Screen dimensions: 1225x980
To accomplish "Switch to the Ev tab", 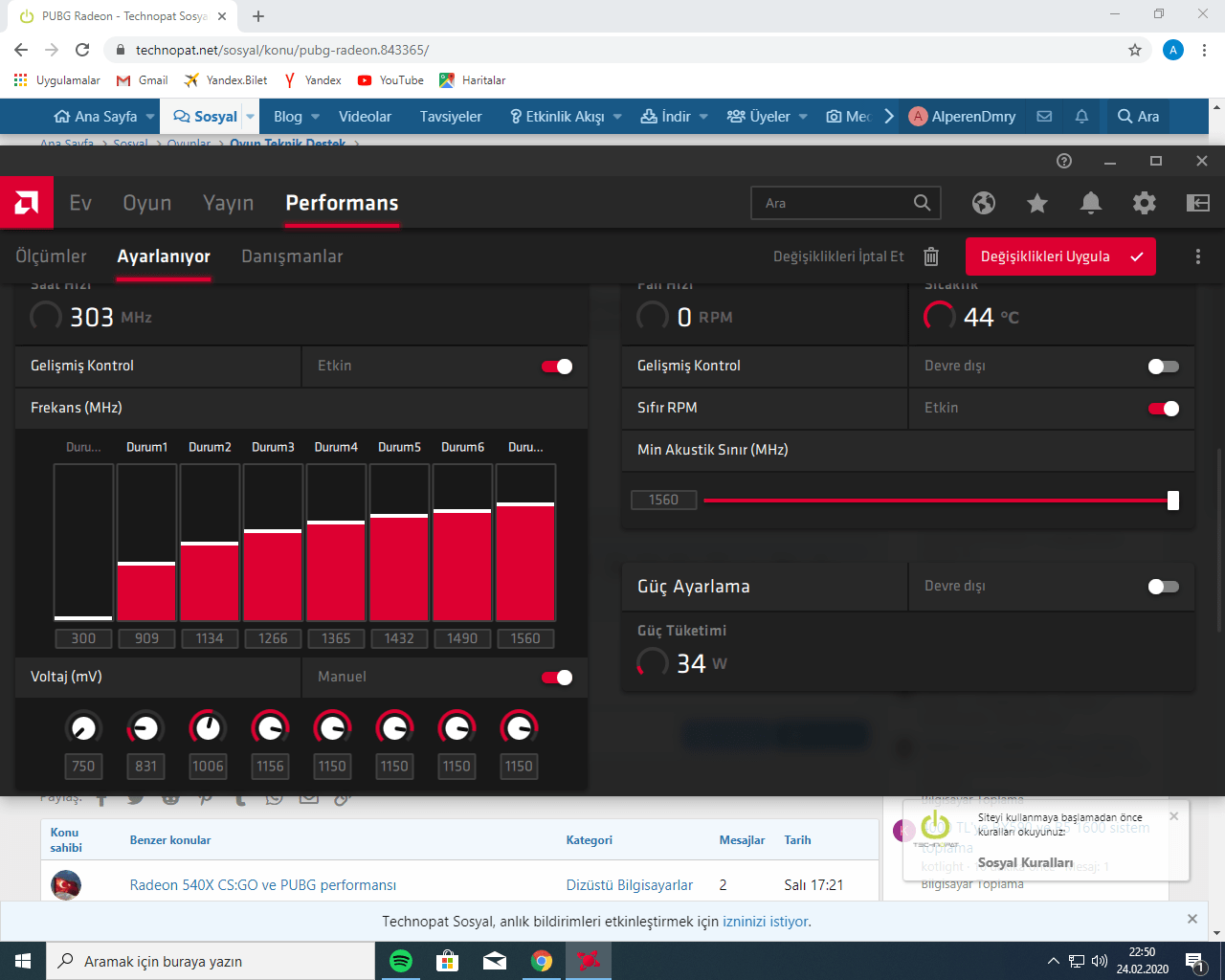I will tap(80, 203).
